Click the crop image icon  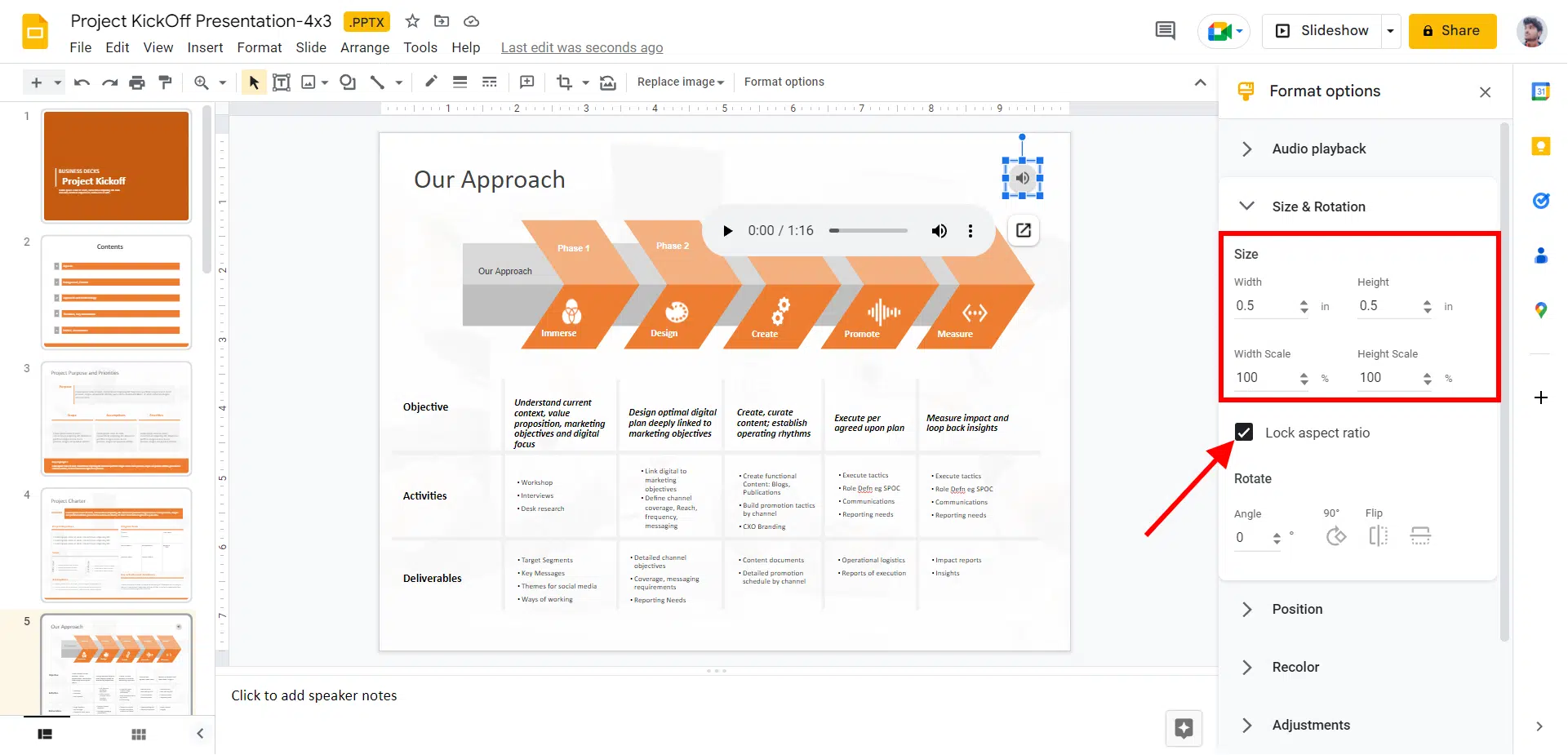(x=564, y=82)
